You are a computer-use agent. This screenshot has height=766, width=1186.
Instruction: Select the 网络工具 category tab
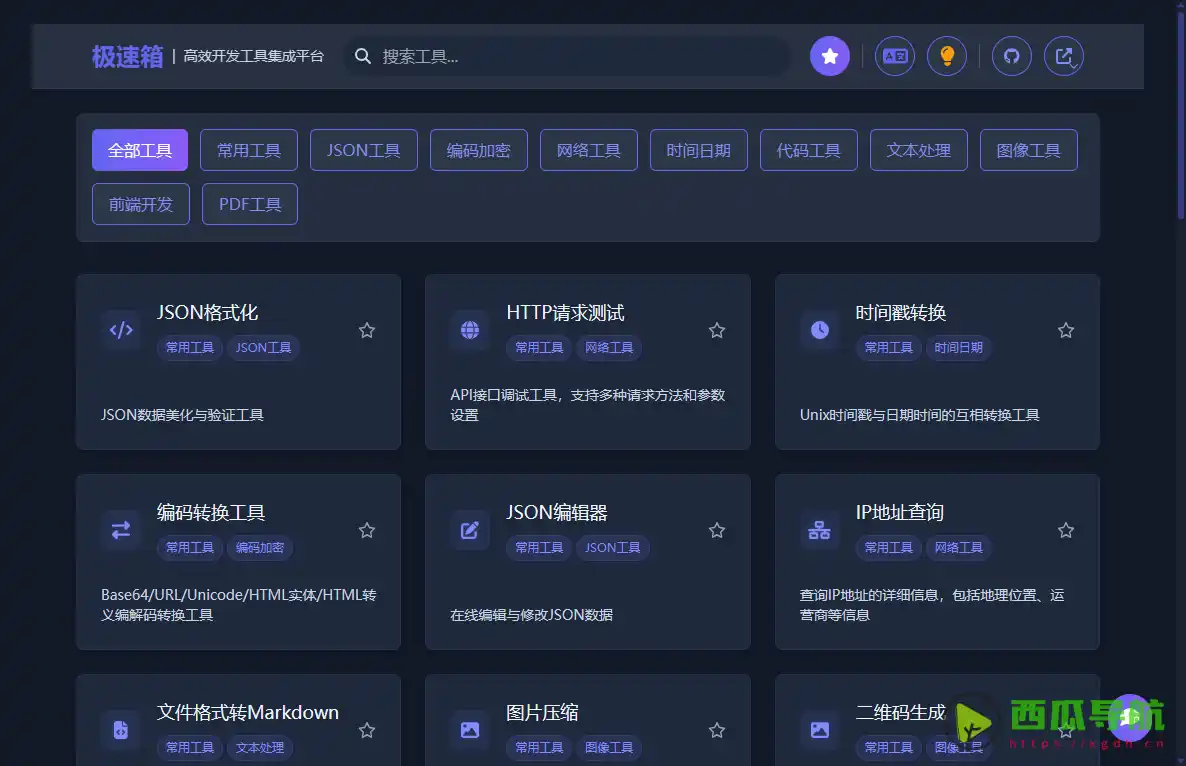588,150
